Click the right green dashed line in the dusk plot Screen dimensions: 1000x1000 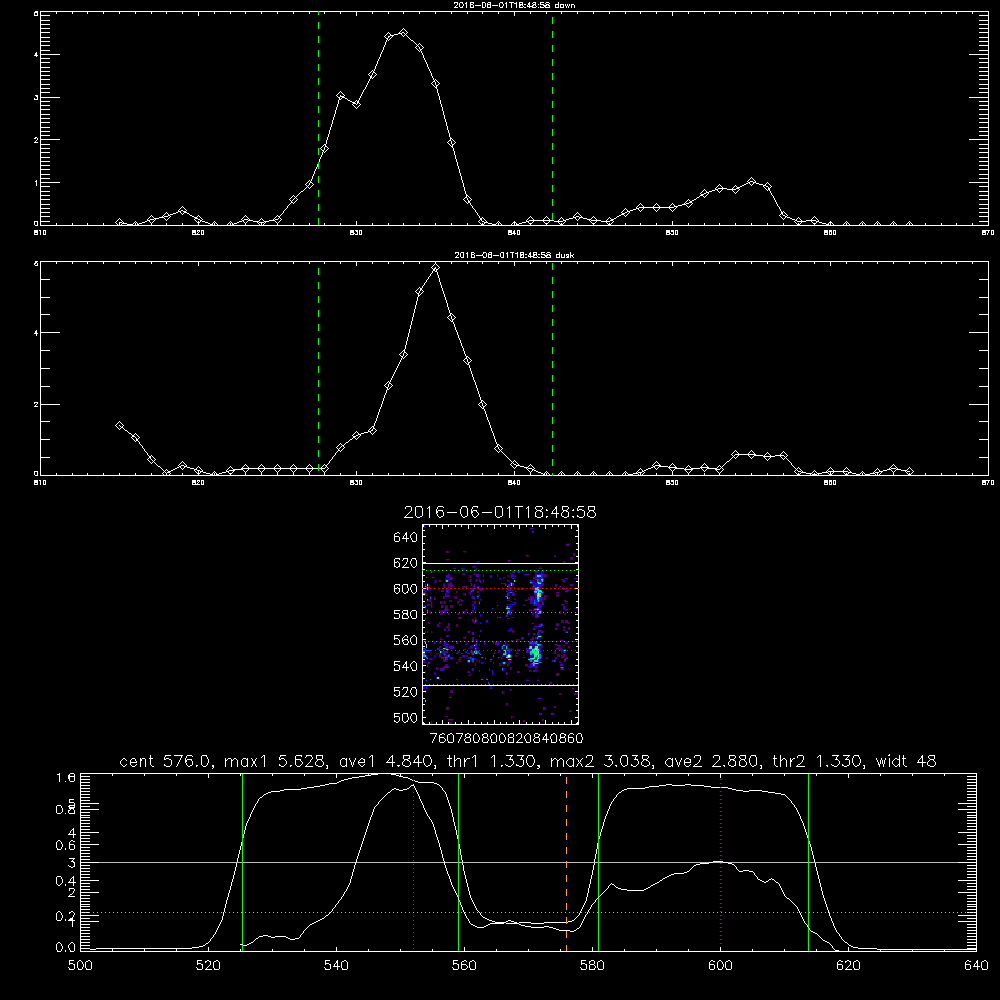[x=552, y=368]
